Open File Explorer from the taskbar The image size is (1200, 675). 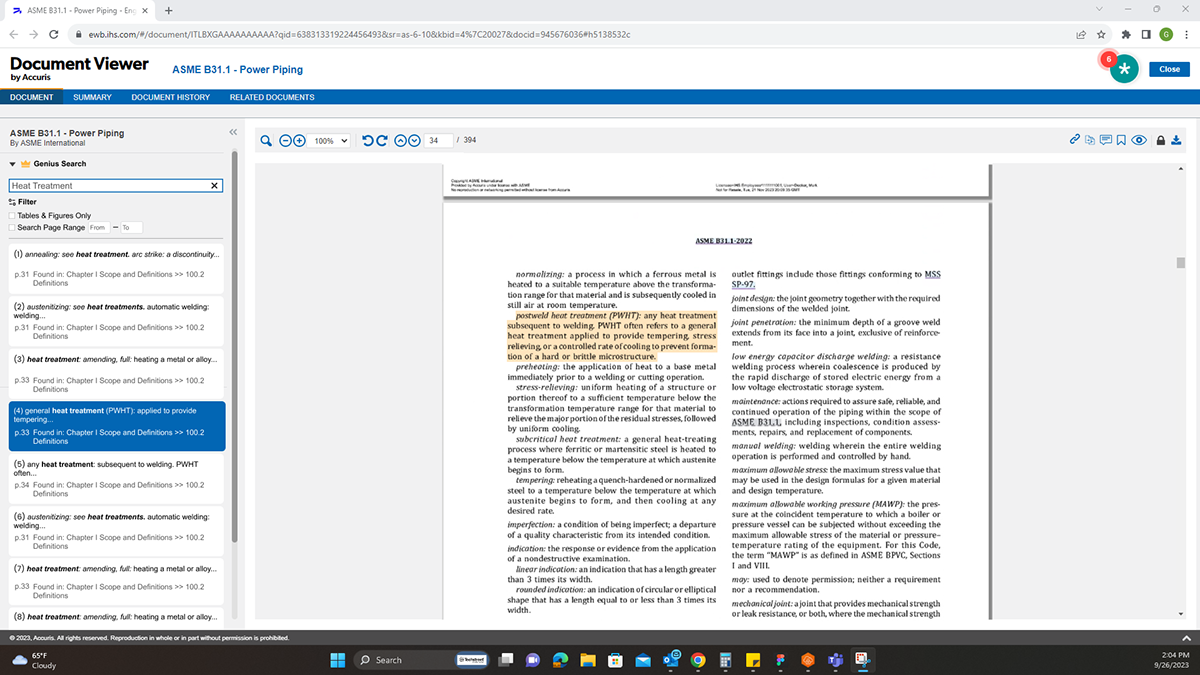point(587,660)
